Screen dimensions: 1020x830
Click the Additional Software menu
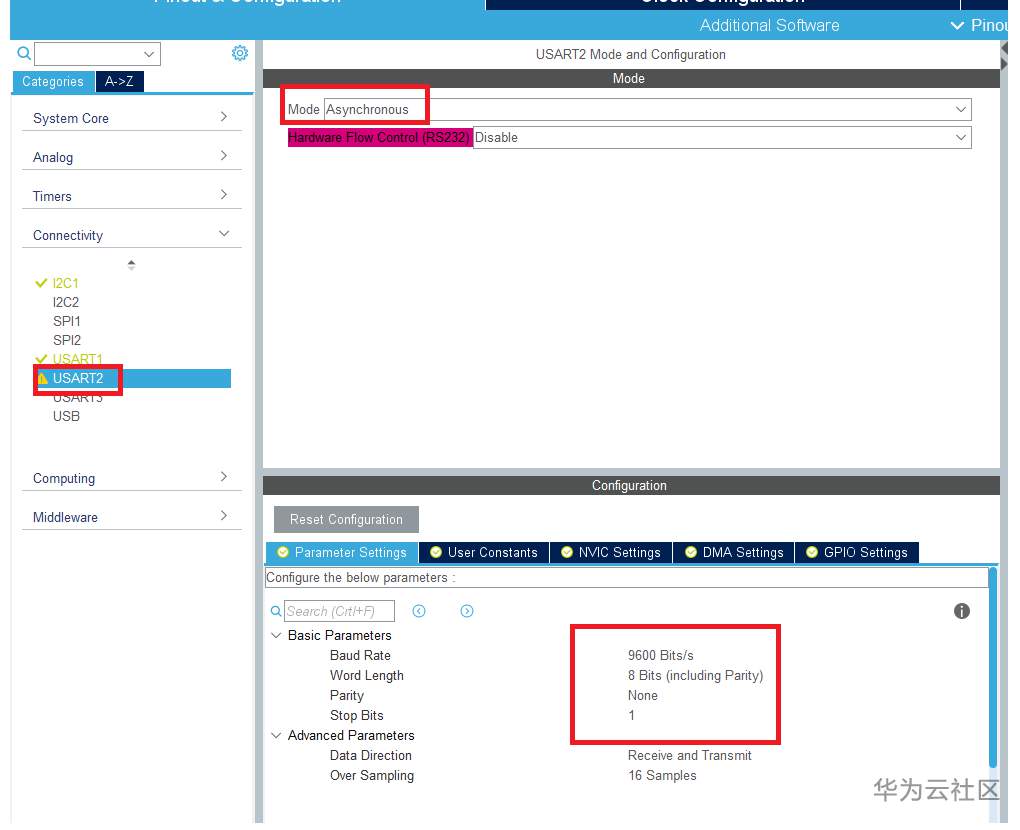pos(770,25)
